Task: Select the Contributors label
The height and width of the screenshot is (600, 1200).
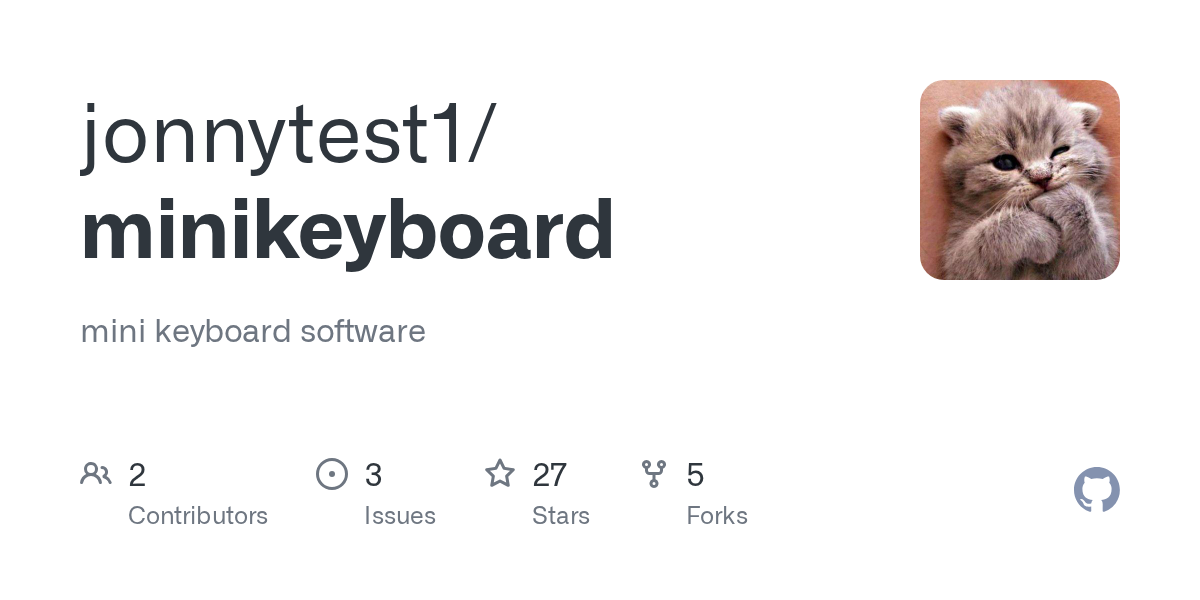Action: tap(198, 516)
